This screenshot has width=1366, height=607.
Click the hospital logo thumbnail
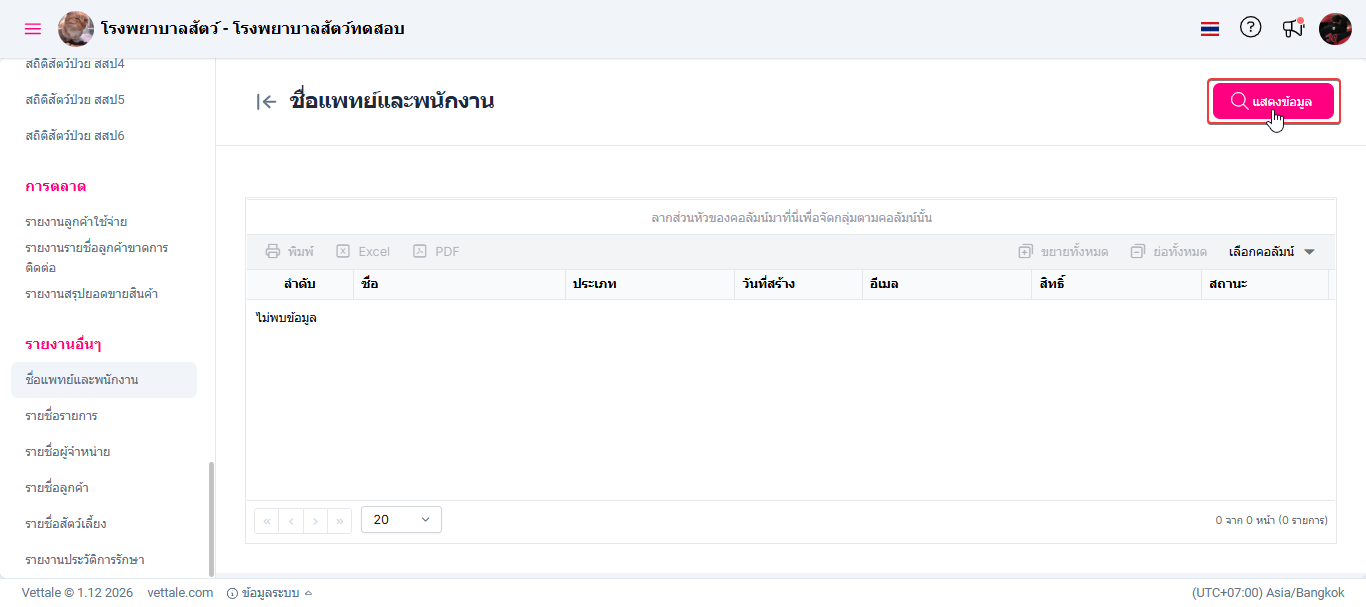tap(76, 29)
